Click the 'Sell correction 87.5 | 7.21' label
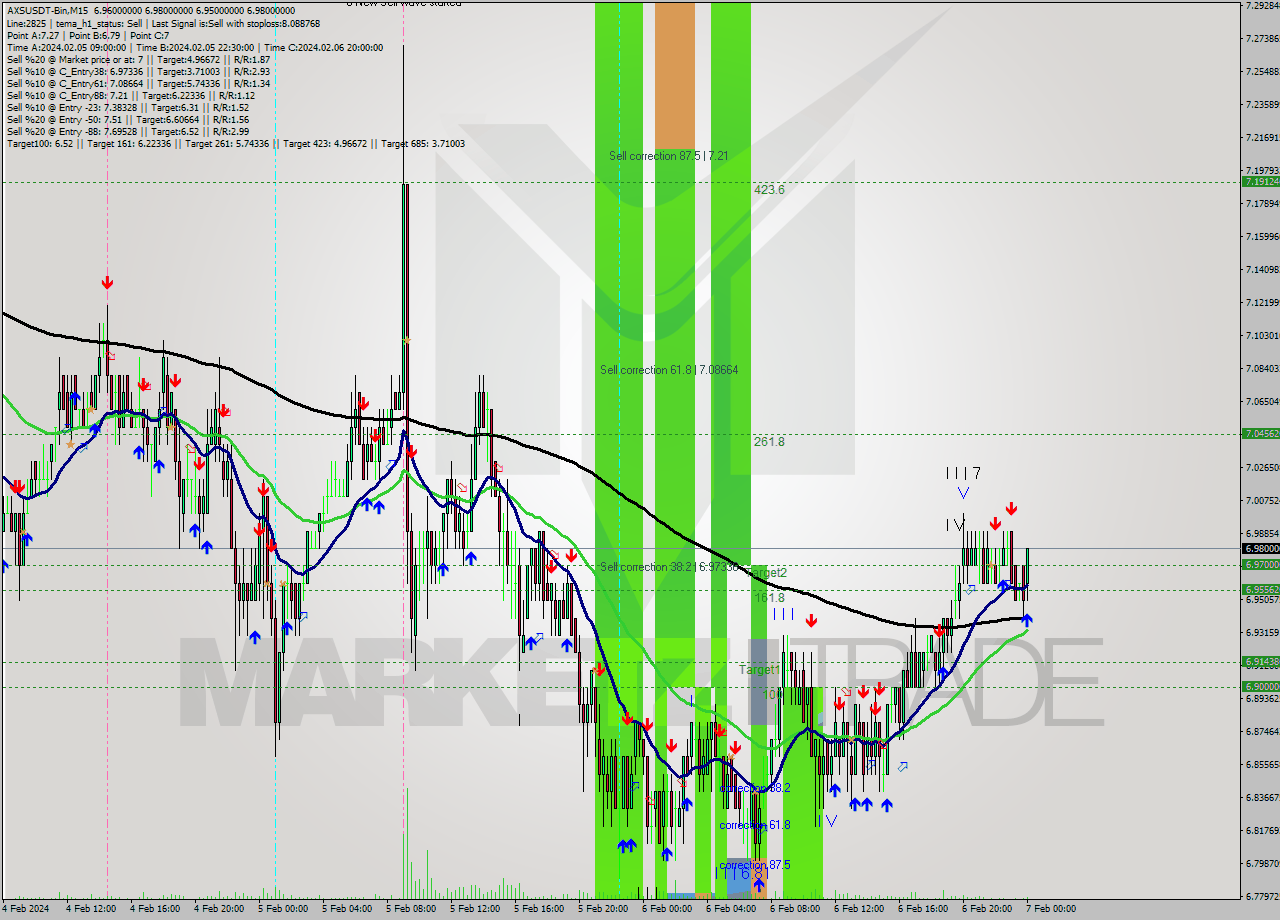This screenshot has width=1280, height=920. point(668,156)
